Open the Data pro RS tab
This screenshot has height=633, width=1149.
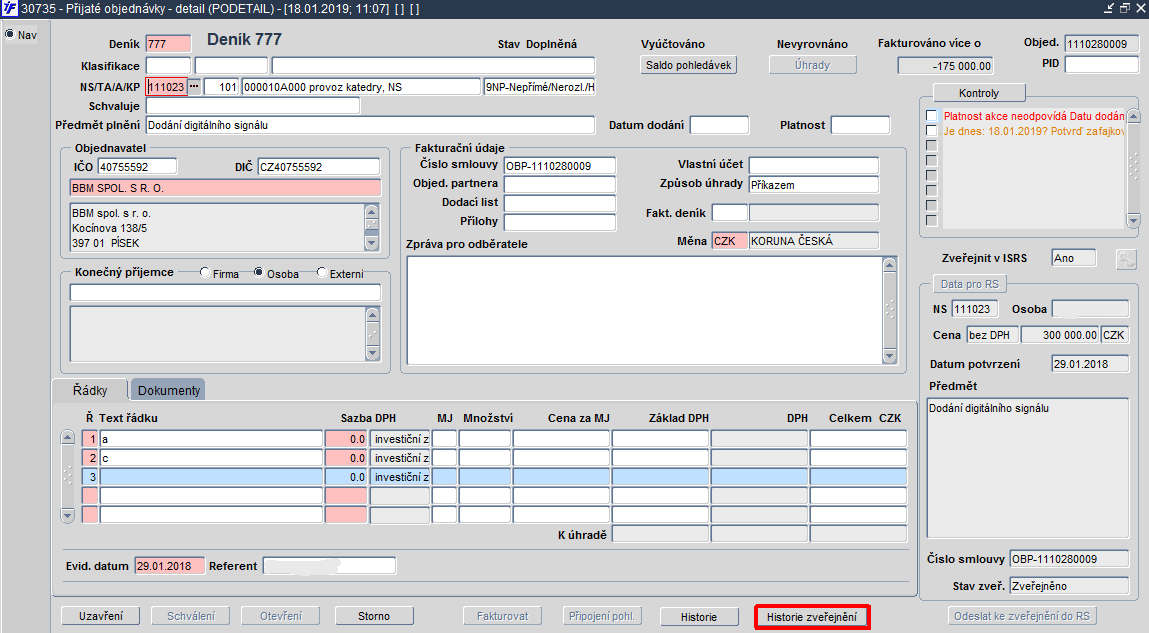pyautogui.click(x=969, y=284)
